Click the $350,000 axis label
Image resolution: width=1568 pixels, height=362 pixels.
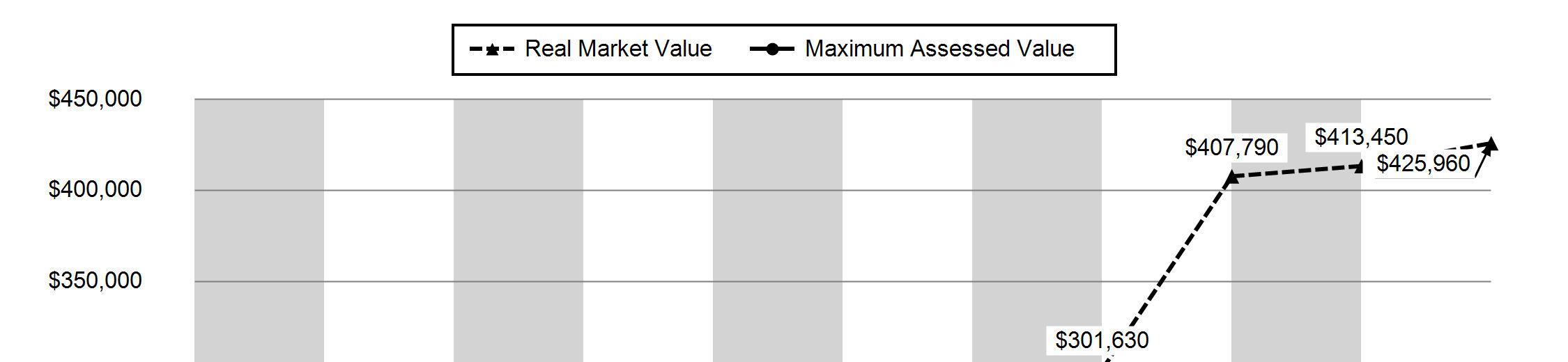coord(95,281)
